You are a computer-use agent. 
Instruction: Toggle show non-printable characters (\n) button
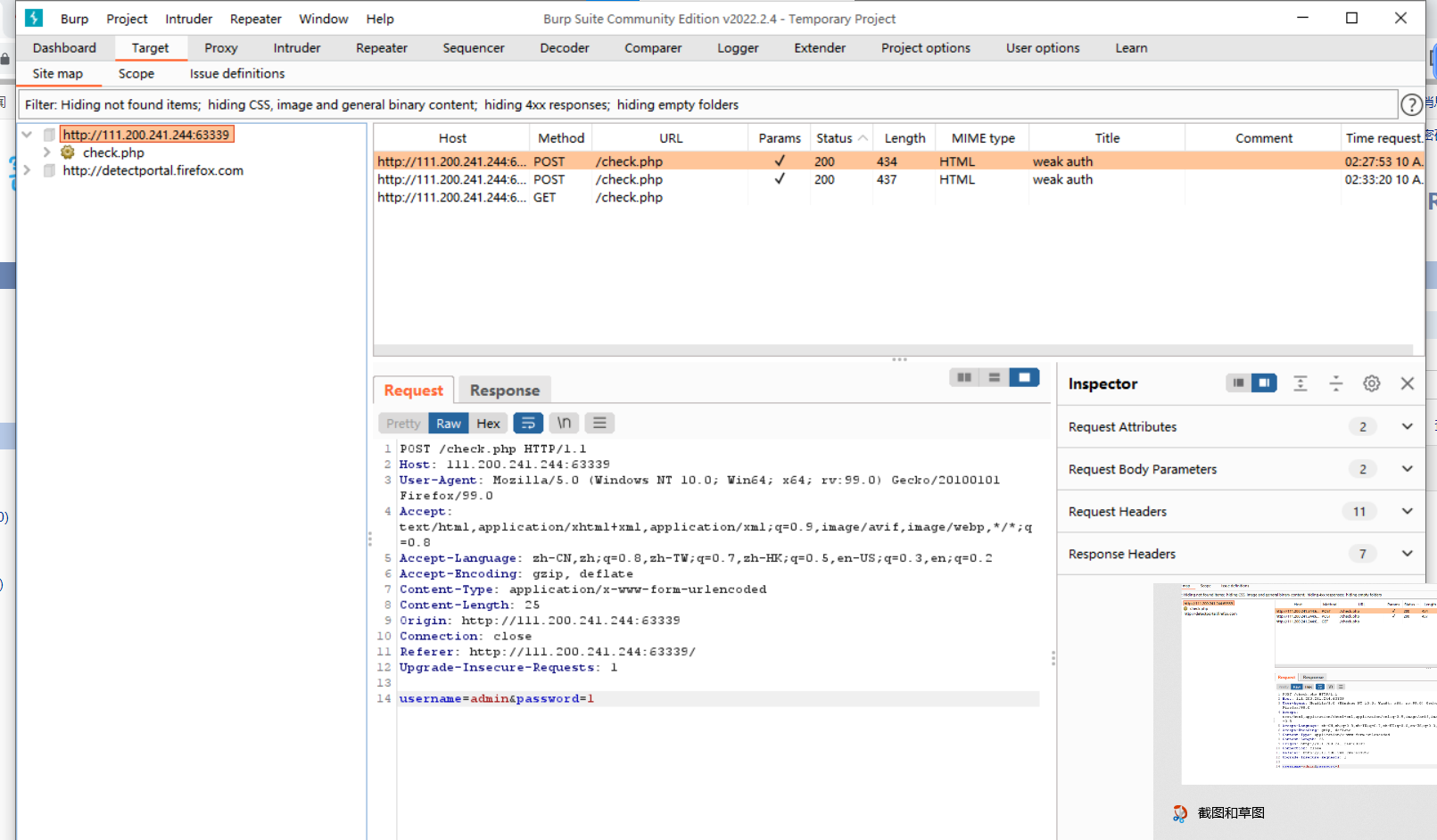564,423
